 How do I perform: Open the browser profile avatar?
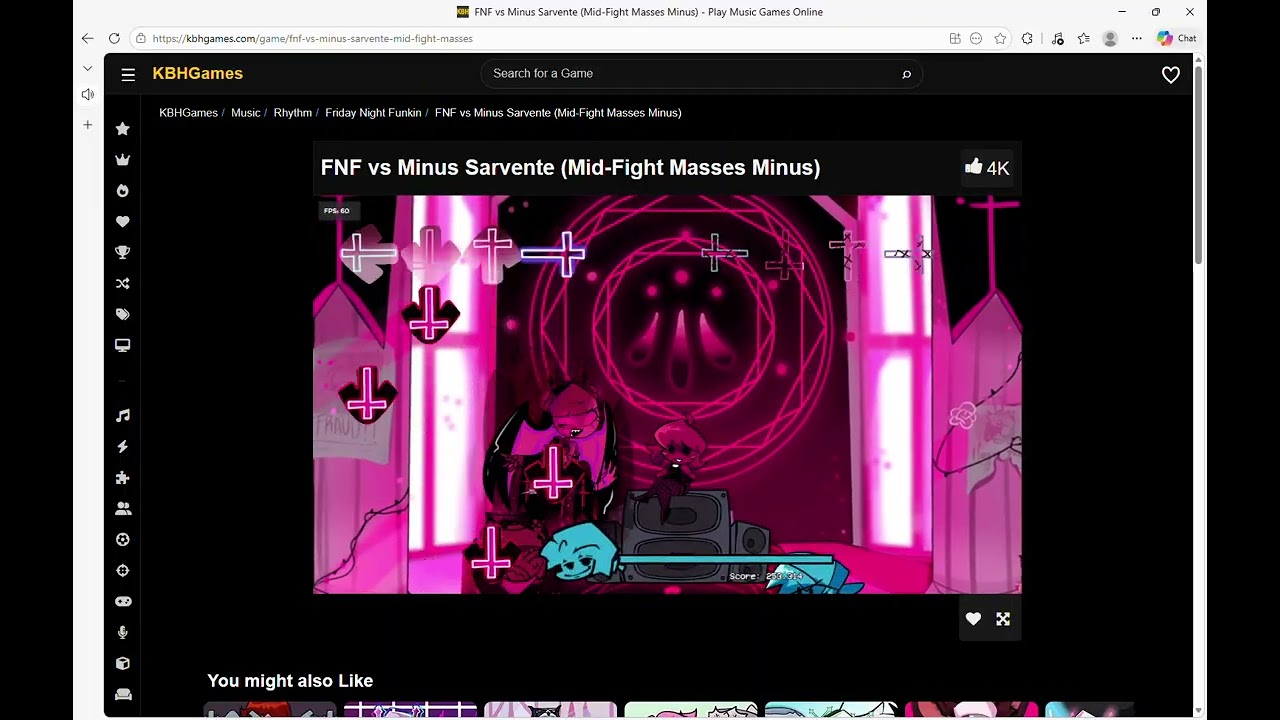point(1110,38)
